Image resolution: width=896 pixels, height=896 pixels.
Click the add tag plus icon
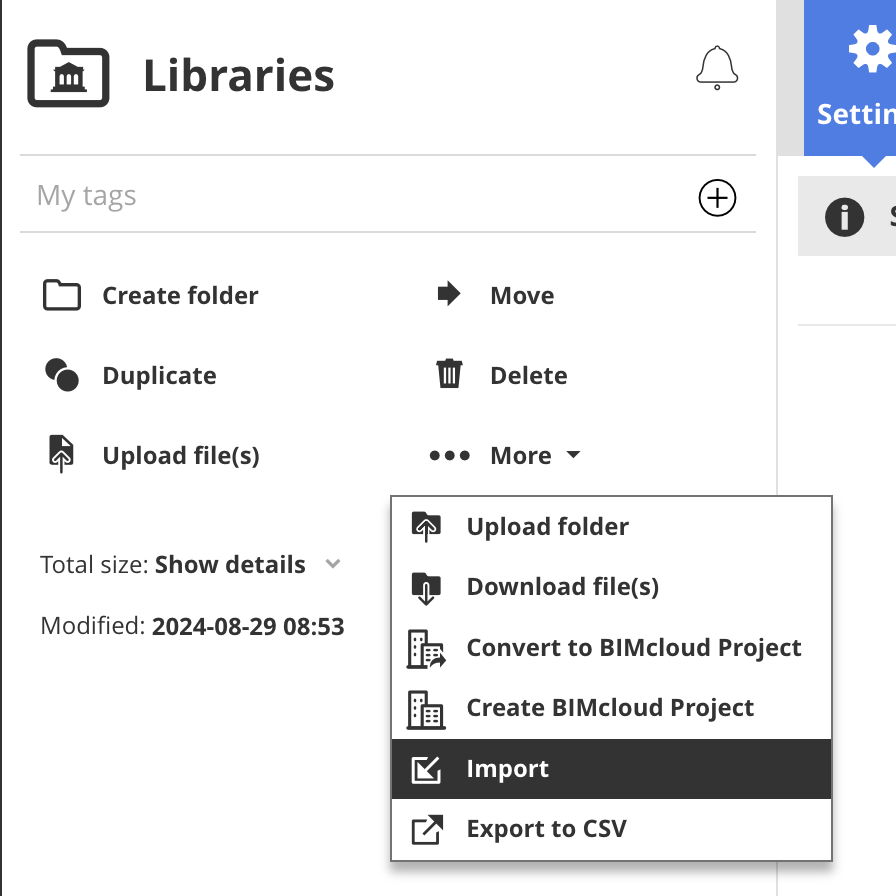(x=716, y=198)
